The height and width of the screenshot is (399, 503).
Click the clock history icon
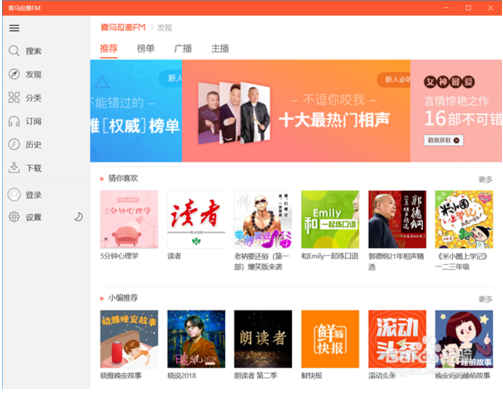coord(14,144)
